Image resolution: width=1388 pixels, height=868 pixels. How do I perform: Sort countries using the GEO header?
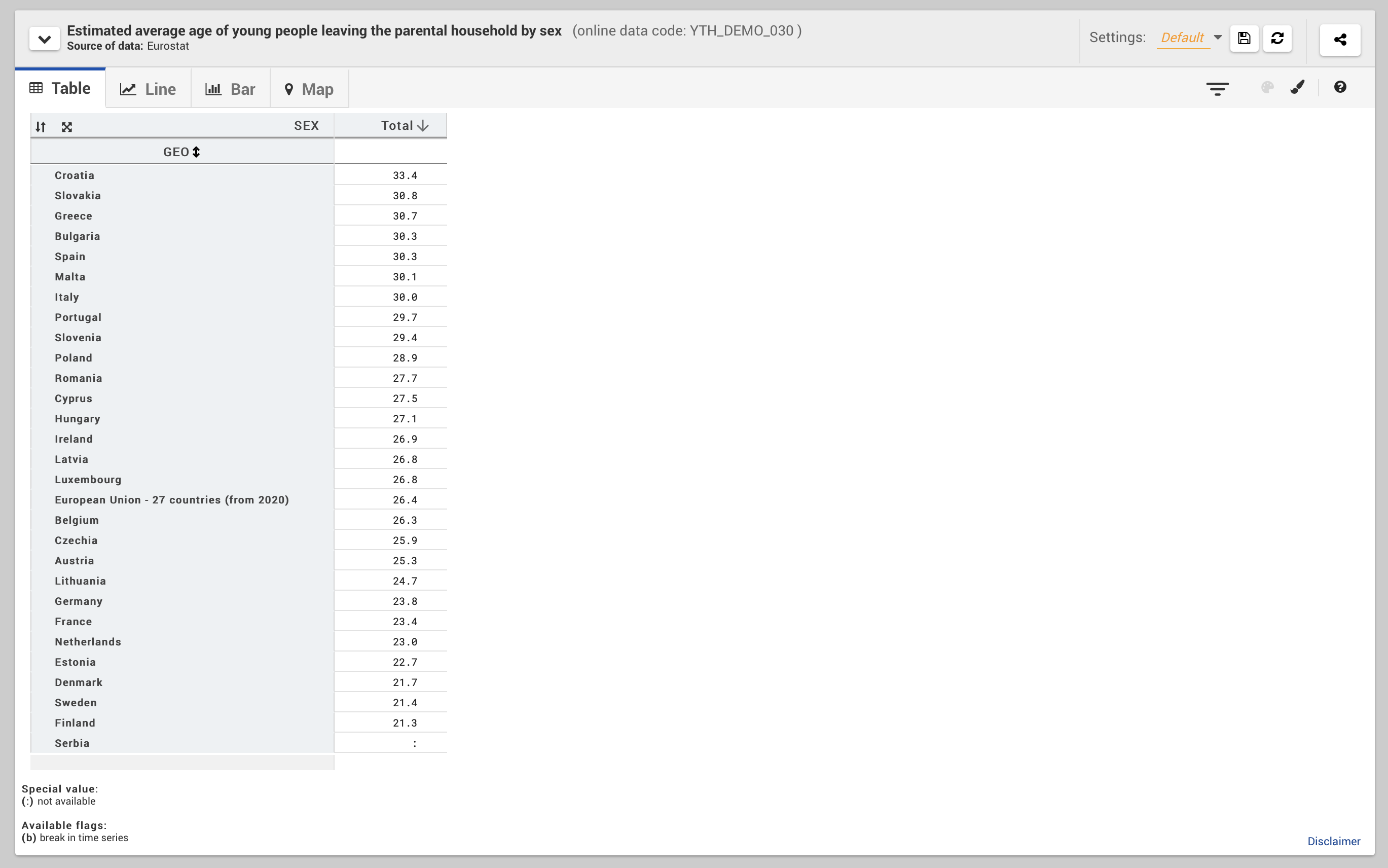(x=182, y=152)
